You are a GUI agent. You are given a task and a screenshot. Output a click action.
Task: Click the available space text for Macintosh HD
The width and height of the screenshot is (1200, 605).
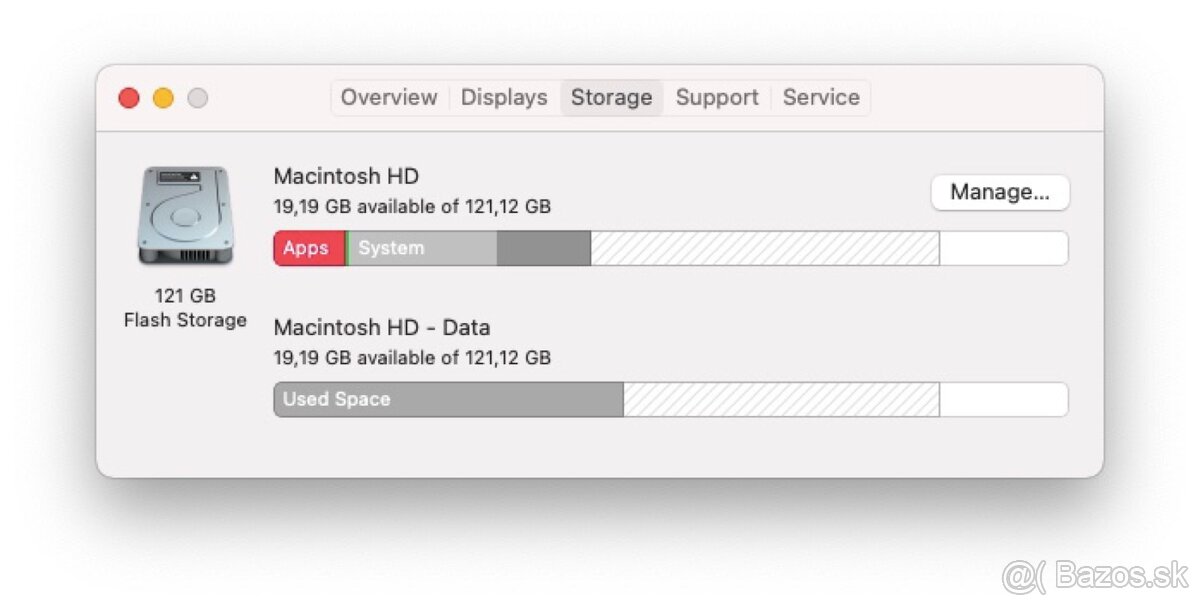tap(412, 207)
